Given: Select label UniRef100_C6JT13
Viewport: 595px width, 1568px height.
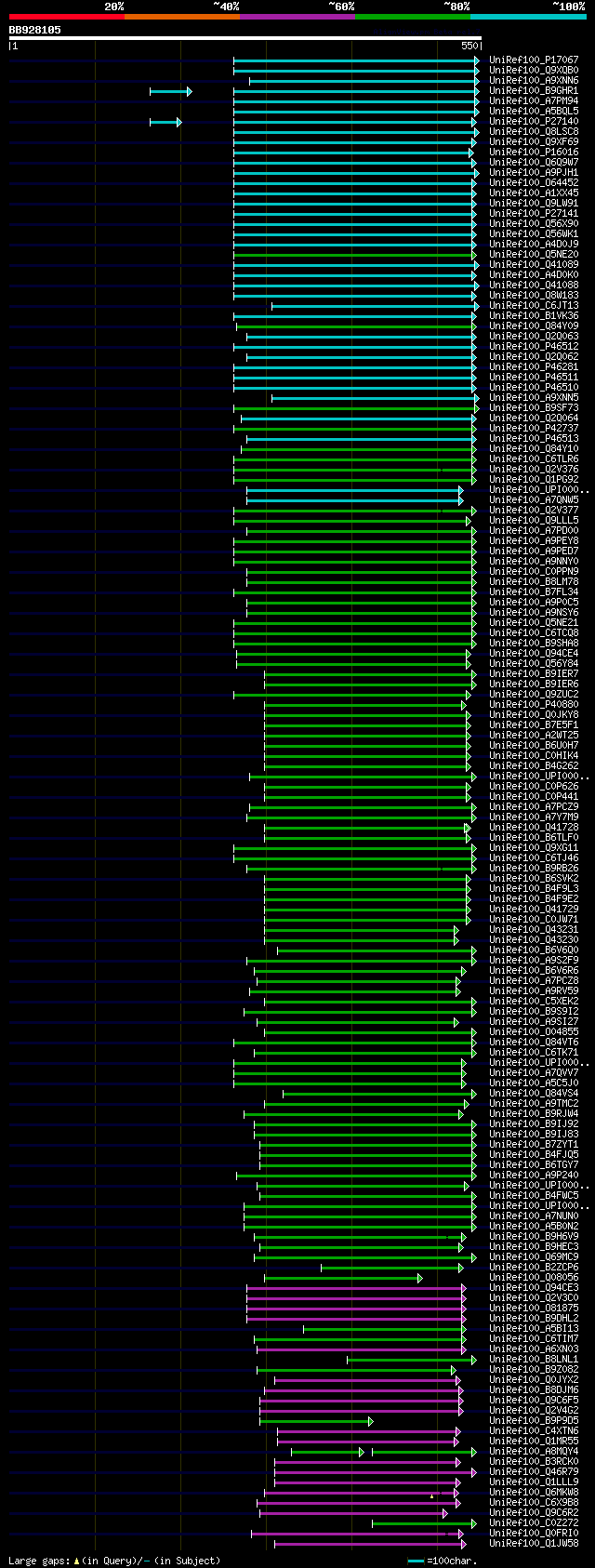Looking at the screenshot, I should [534, 306].
